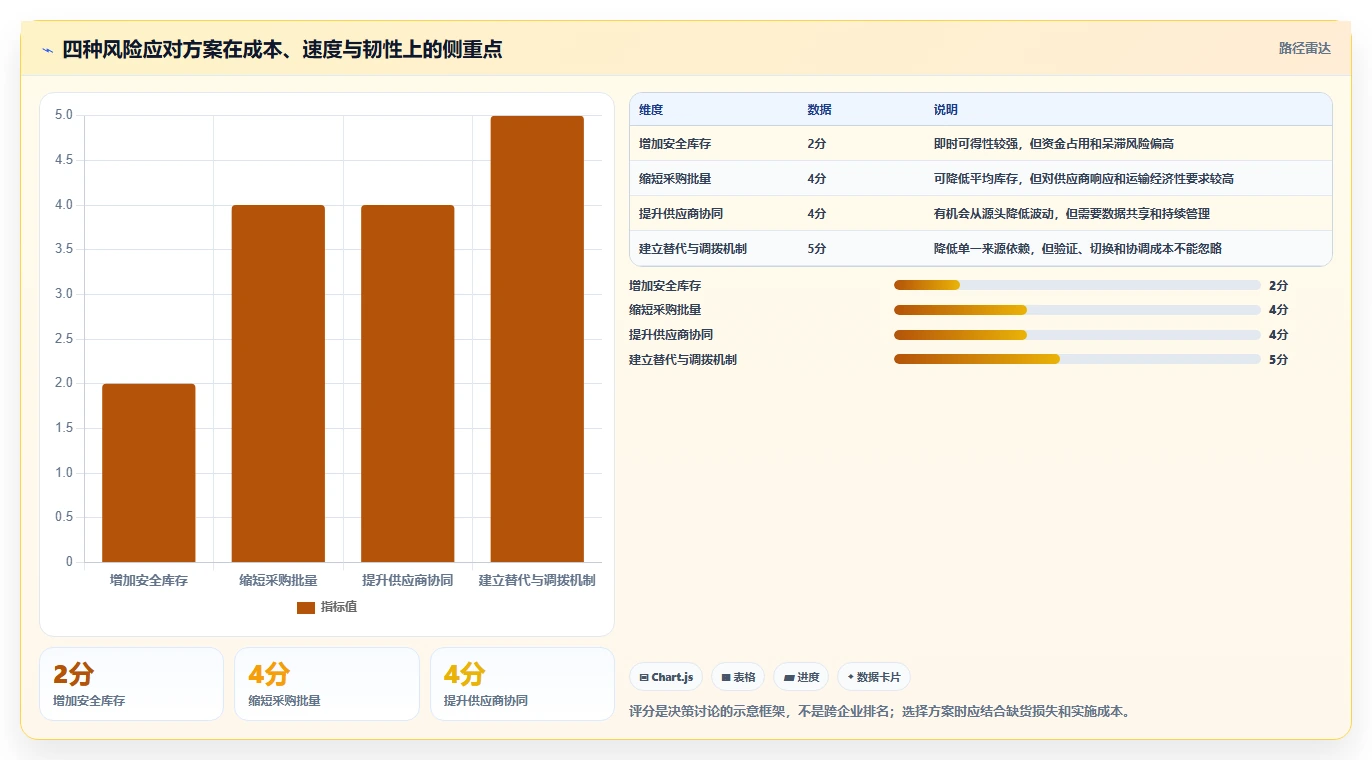The height and width of the screenshot is (760, 1372).
Task: Click the 建立替代与调拨机制 bar in the chart
Action: click(537, 339)
